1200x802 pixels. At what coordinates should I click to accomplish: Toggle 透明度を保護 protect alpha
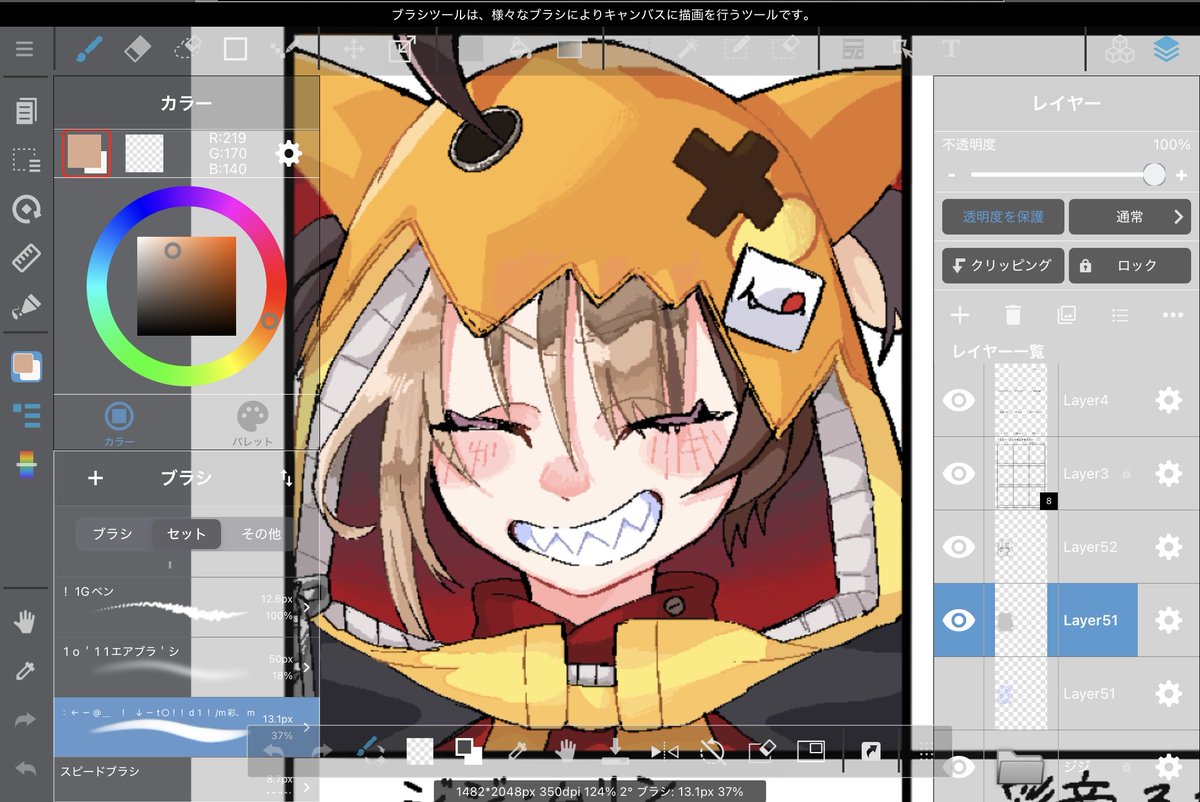point(1002,216)
